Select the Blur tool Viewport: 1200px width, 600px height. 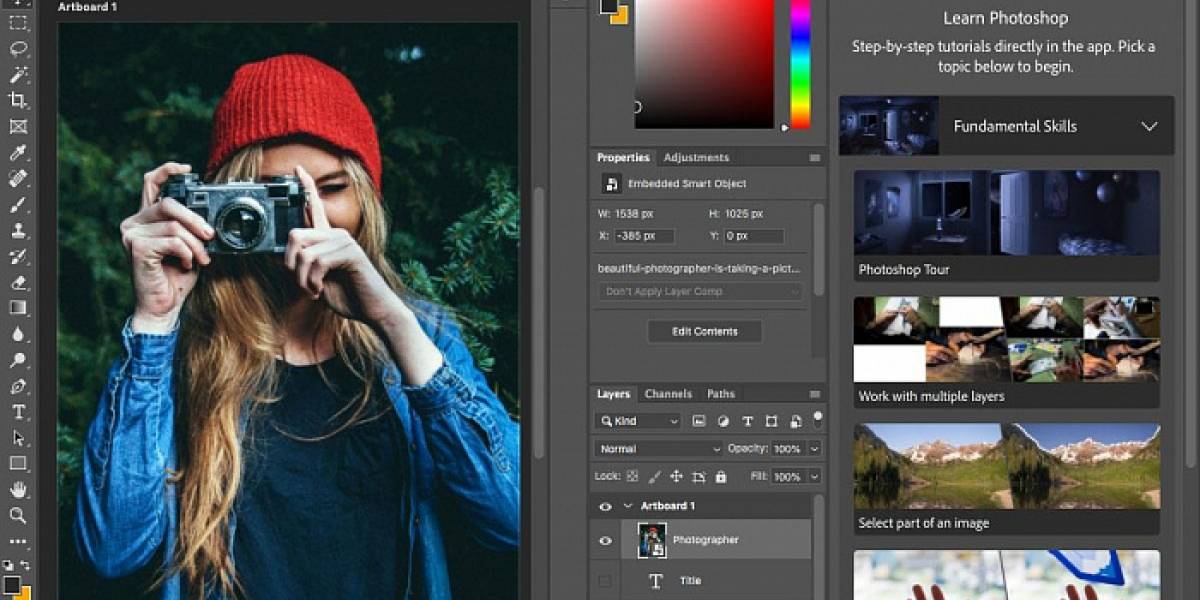click(18, 334)
